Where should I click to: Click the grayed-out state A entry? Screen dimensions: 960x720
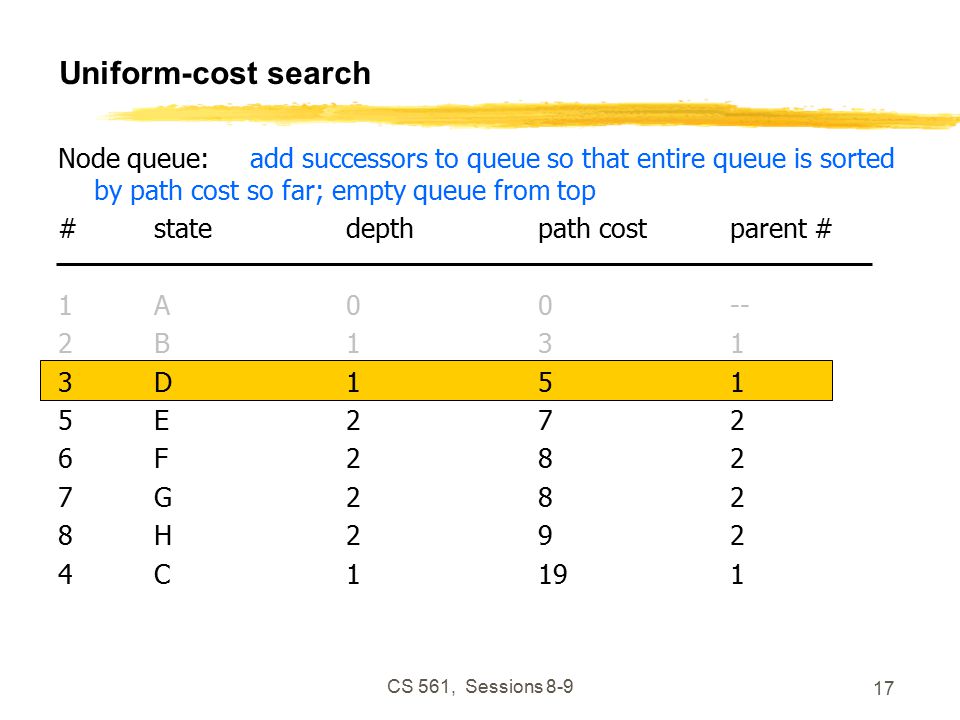tap(162, 305)
